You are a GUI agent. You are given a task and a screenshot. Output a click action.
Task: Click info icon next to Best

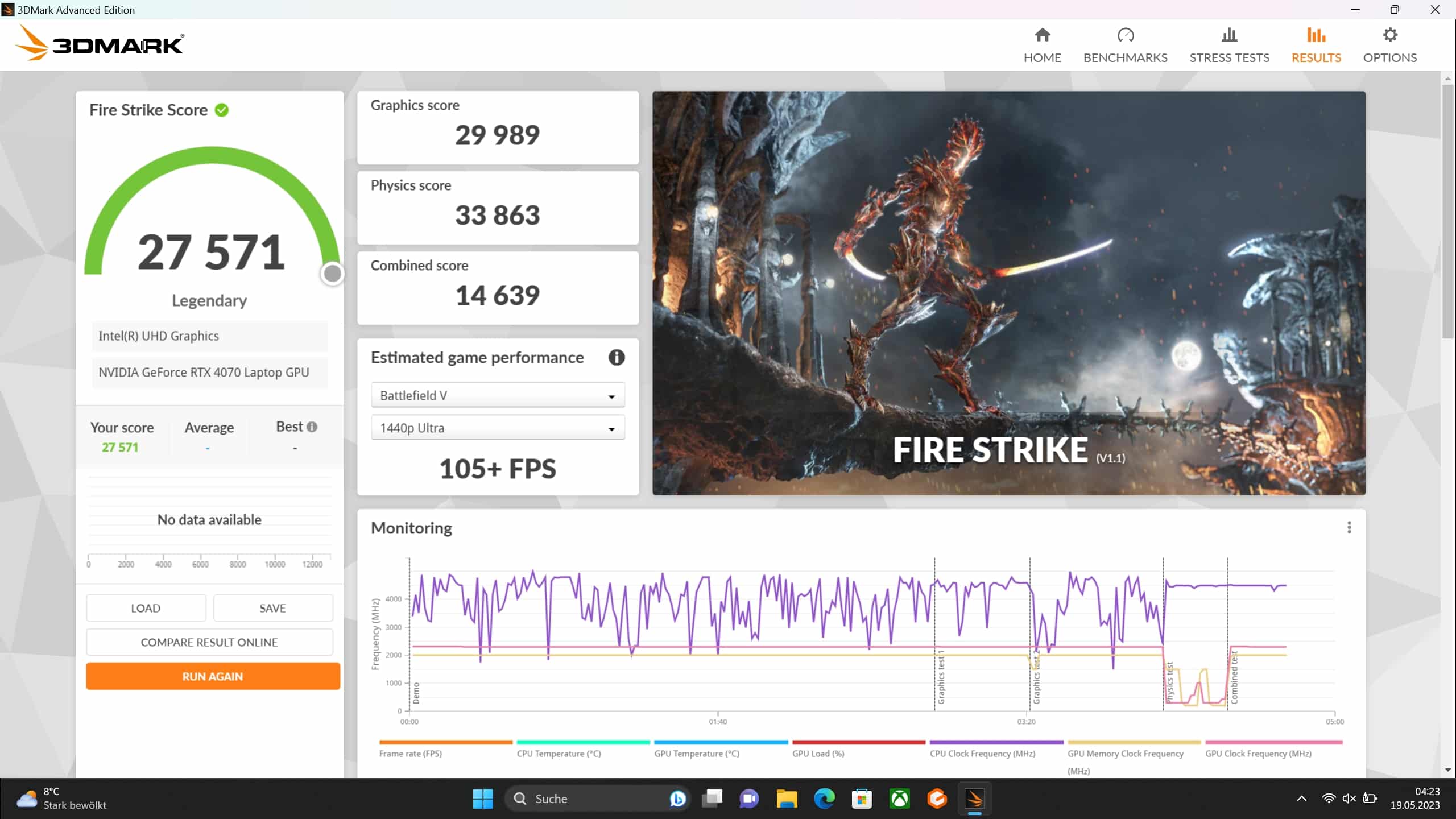coord(312,427)
